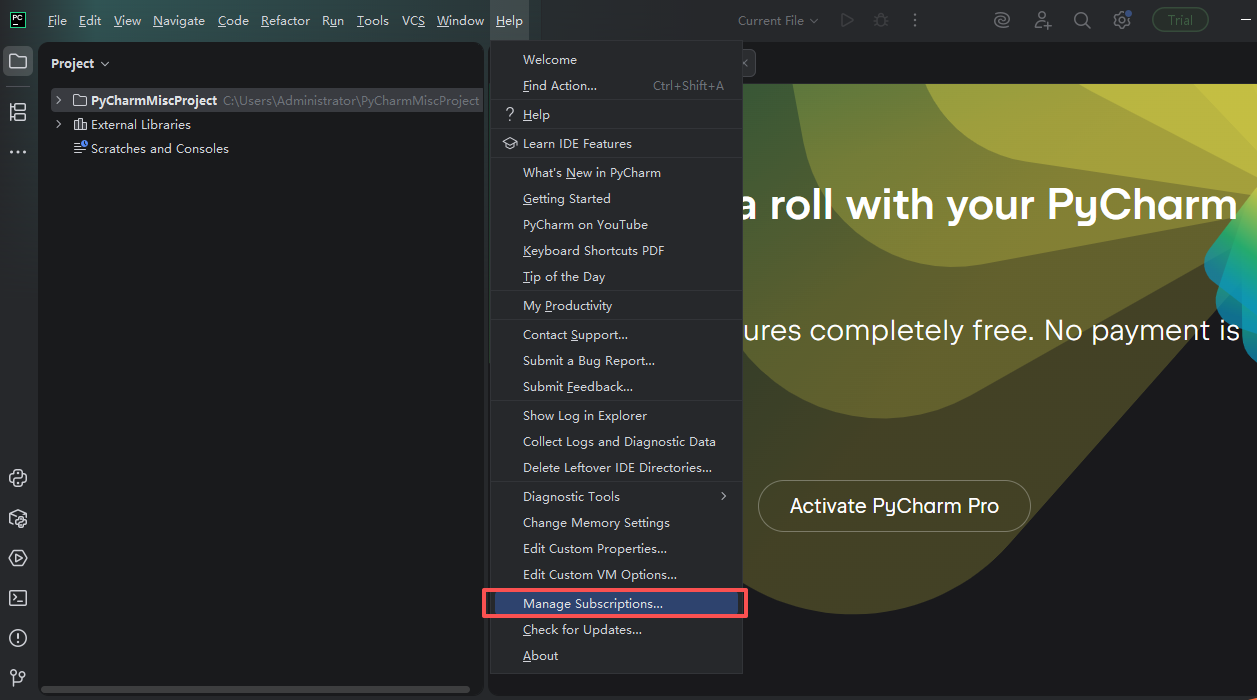Open the Git version control icon
Image resolution: width=1257 pixels, height=700 pixels.
(x=18, y=677)
